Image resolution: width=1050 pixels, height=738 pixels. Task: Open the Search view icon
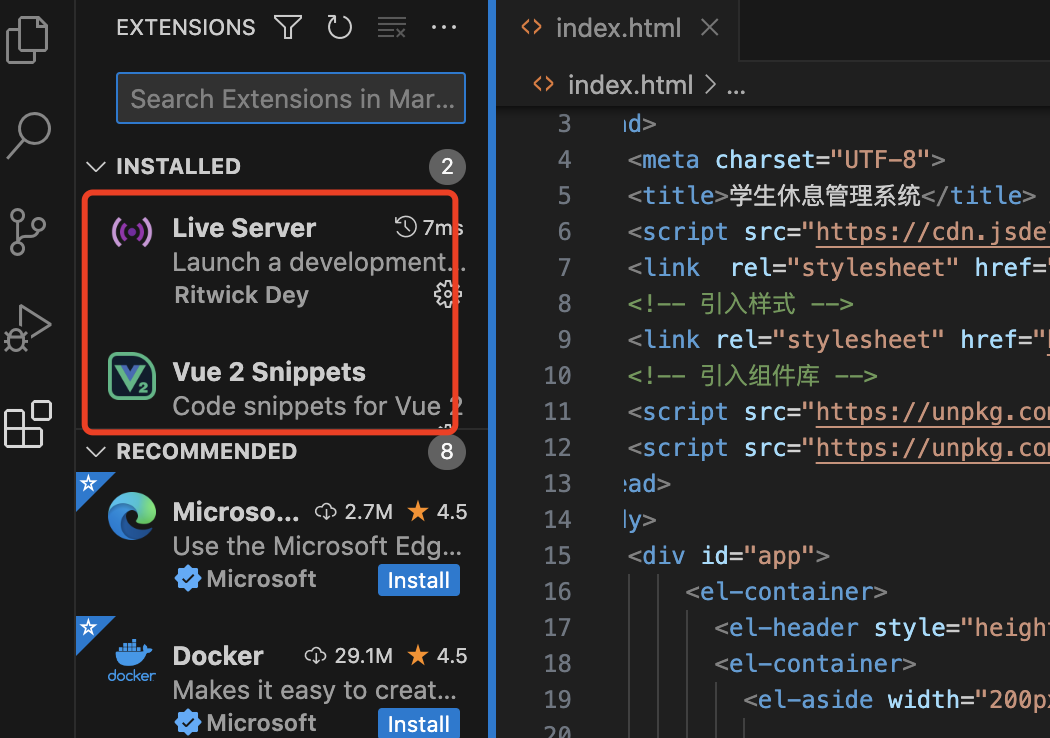[28, 135]
